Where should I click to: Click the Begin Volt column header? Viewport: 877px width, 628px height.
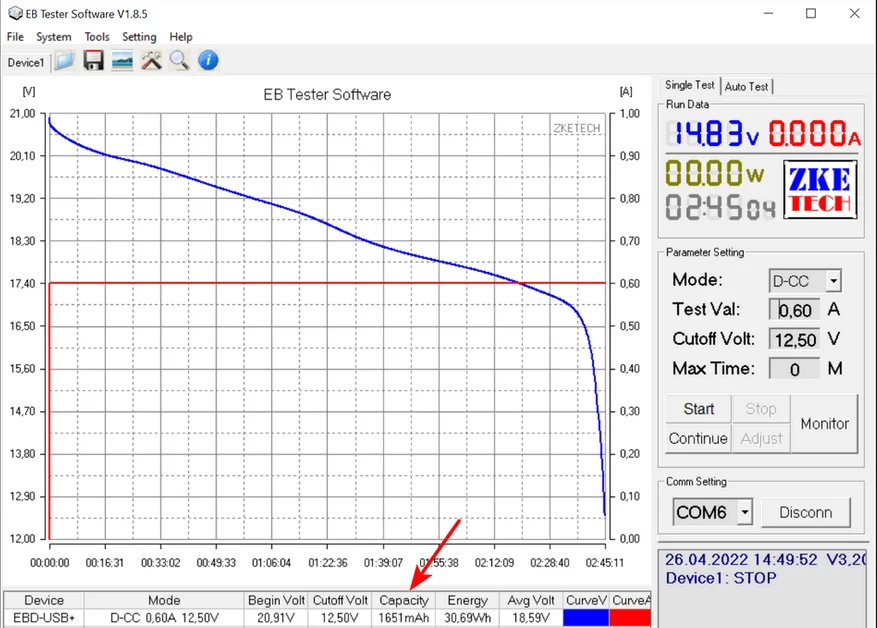pos(276,601)
